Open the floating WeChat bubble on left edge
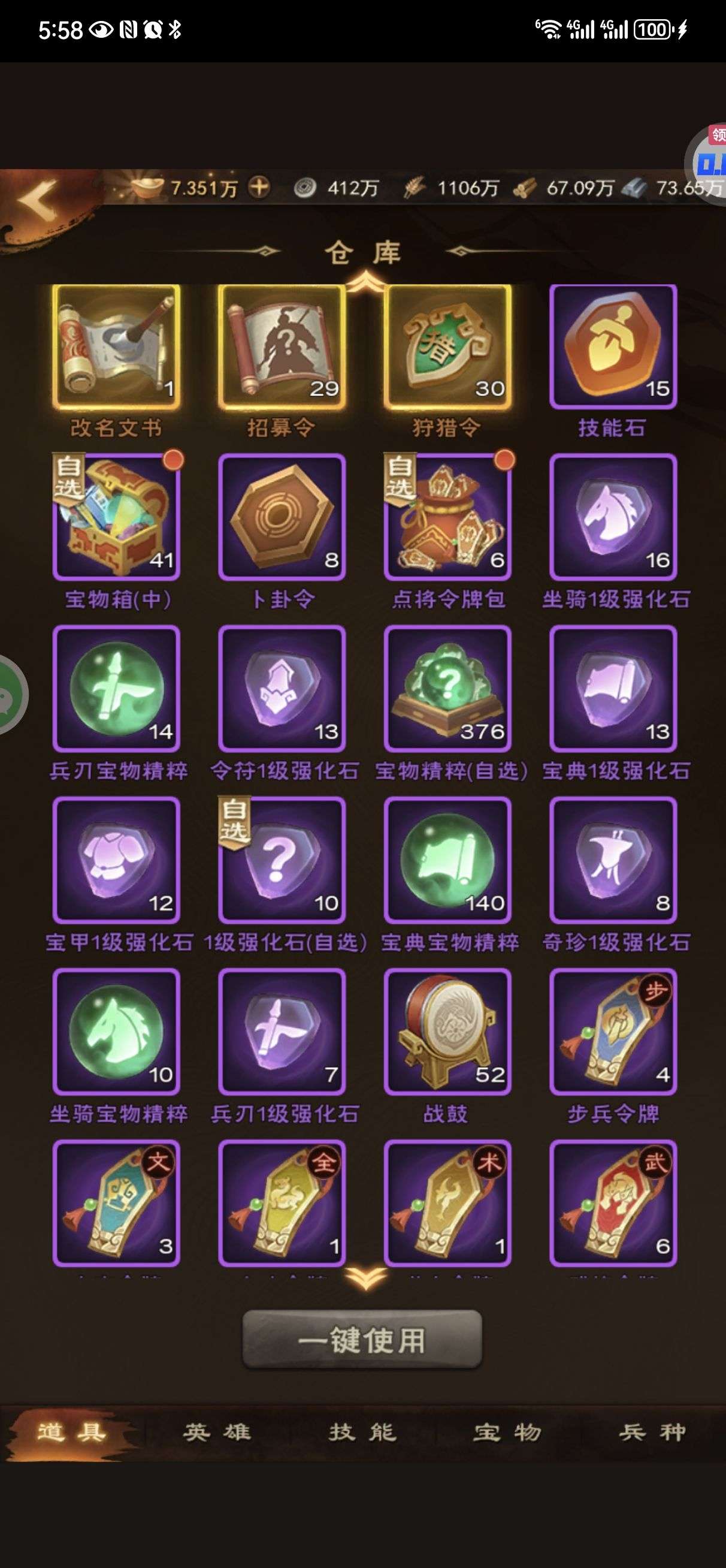Image resolution: width=726 pixels, height=1568 pixels. point(11,695)
